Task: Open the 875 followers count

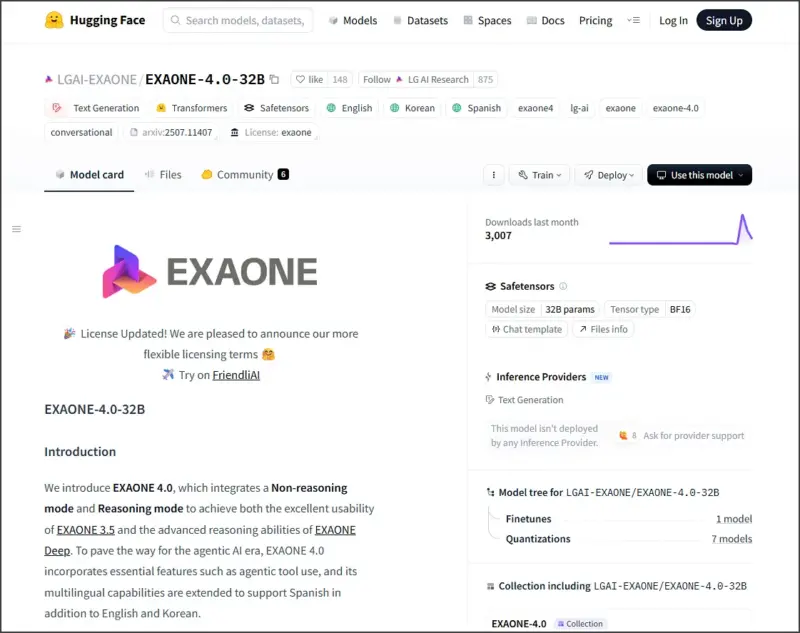Action: tap(485, 80)
